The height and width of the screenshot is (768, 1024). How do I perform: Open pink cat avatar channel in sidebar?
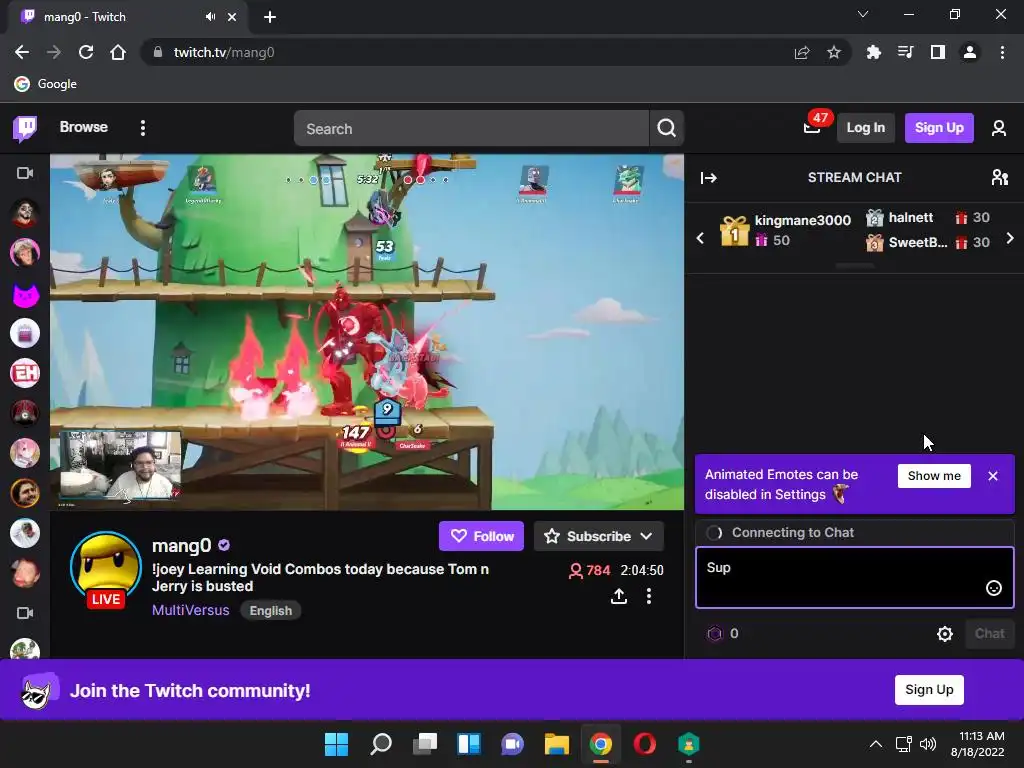pos(25,294)
